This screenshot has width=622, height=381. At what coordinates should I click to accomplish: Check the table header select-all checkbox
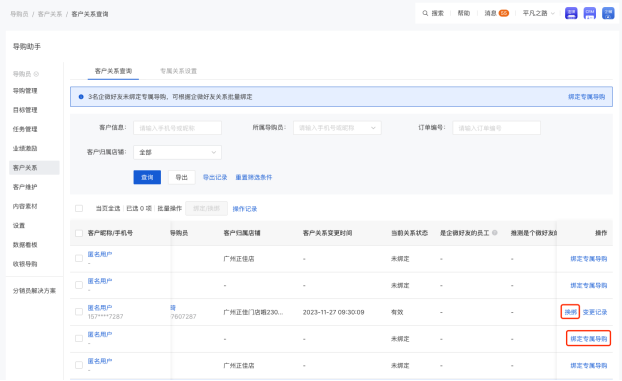pyautogui.click(x=79, y=233)
